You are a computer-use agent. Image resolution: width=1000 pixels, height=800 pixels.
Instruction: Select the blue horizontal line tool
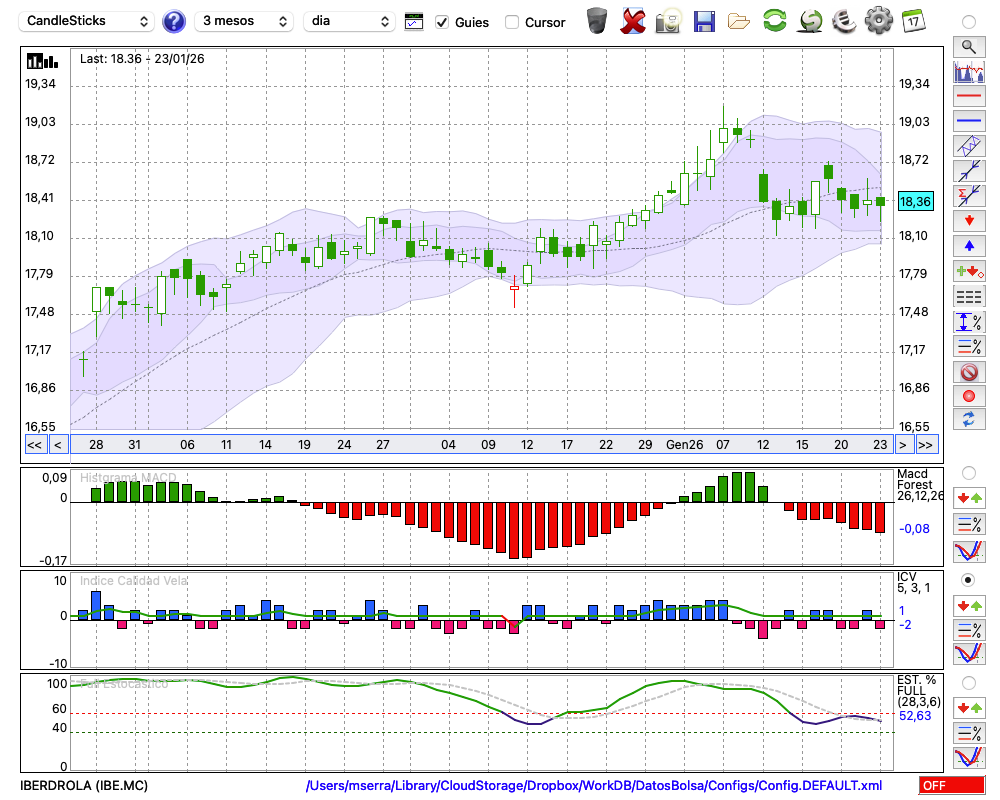pyautogui.click(x=969, y=121)
